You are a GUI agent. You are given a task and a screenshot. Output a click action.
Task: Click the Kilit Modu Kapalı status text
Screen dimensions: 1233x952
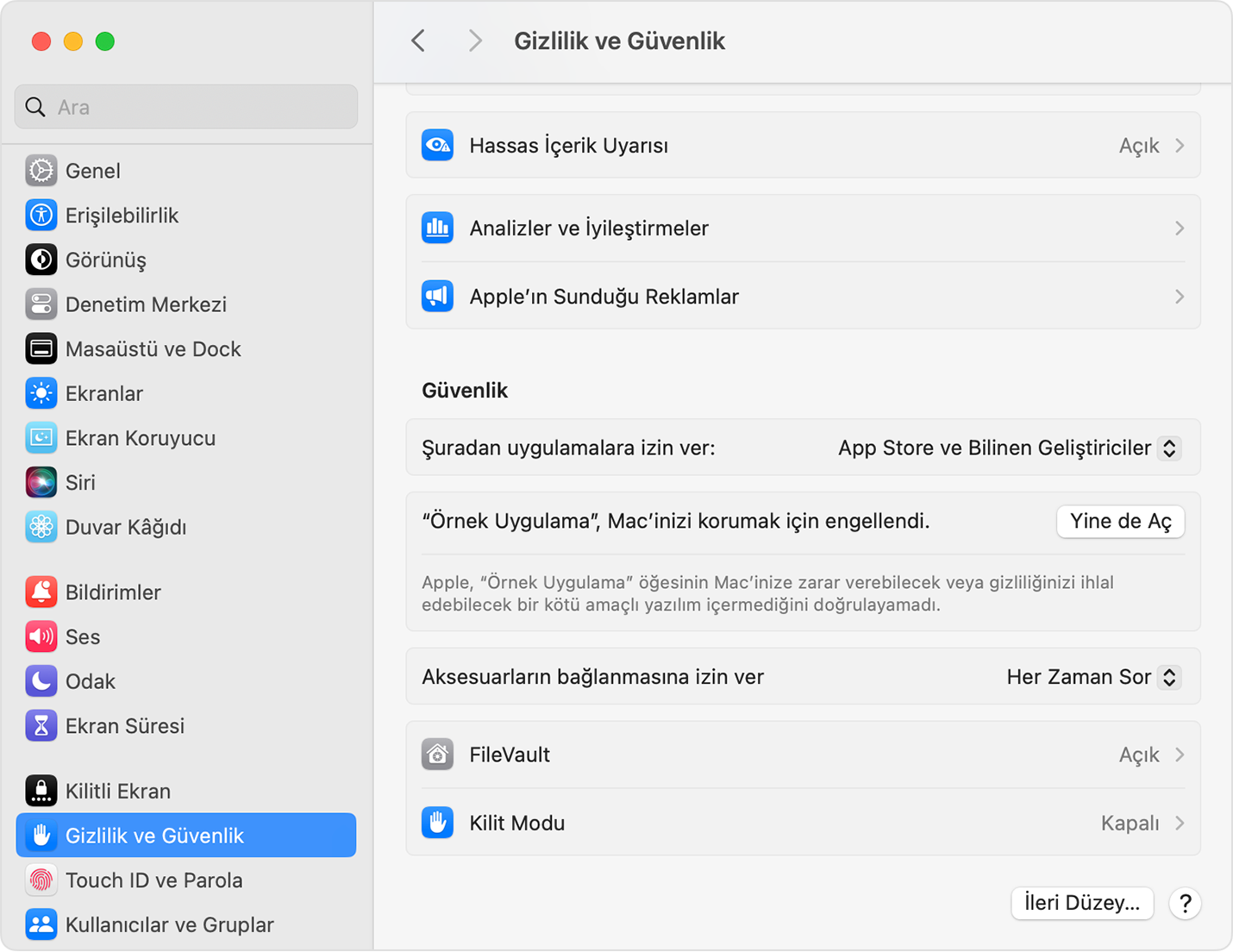(x=1130, y=823)
